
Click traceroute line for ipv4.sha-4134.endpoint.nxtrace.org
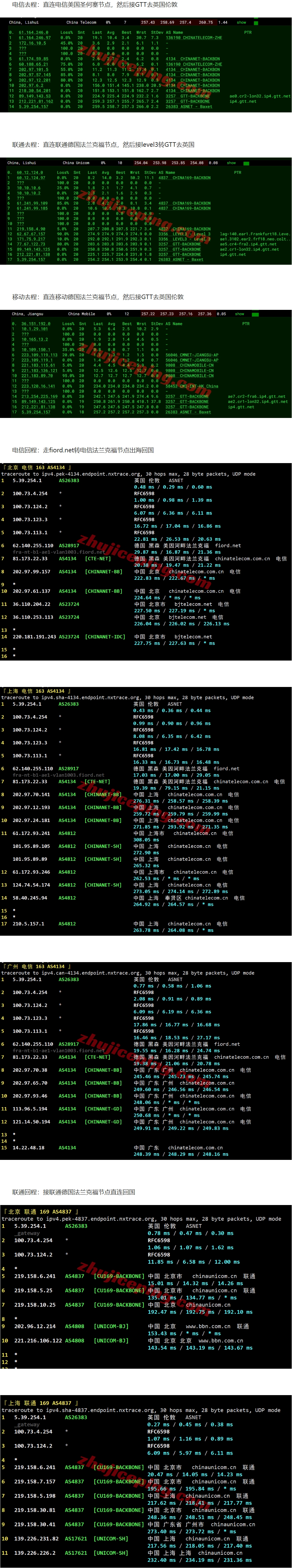click(127, 698)
